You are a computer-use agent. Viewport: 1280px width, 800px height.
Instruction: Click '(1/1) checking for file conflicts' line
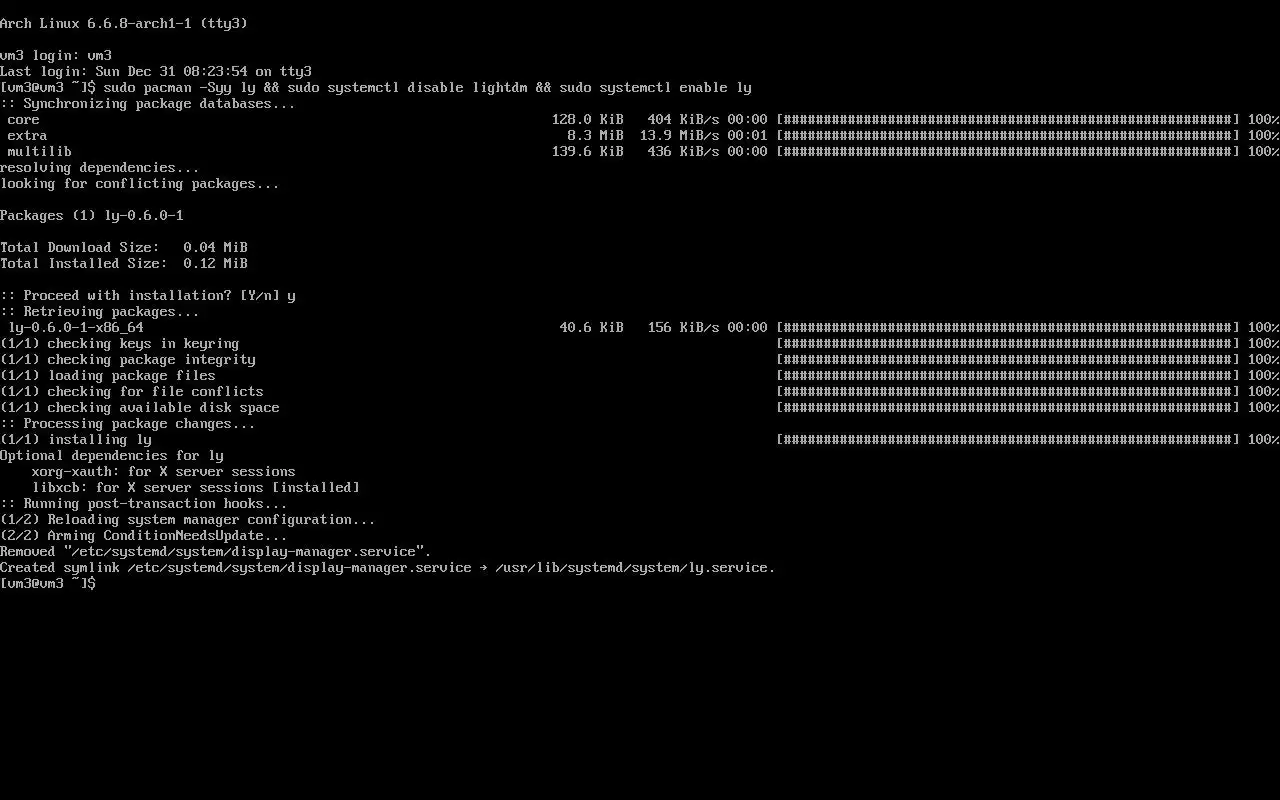[132, 391]
